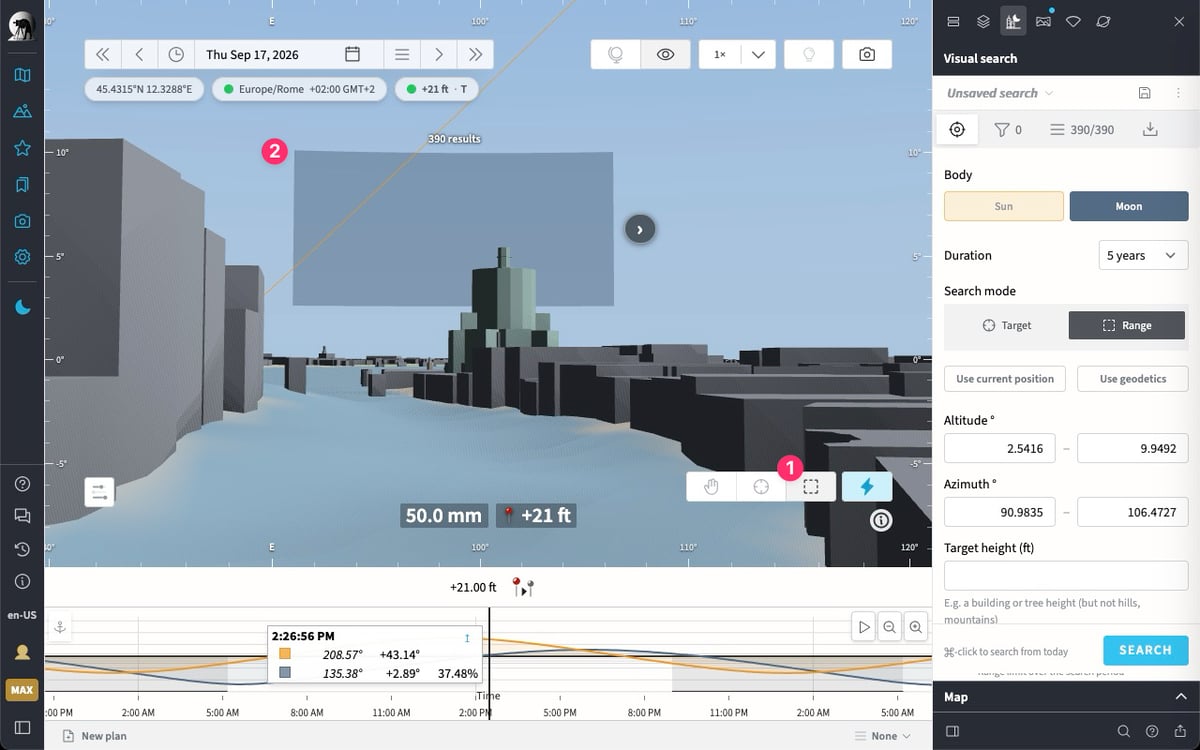Viewport: 1200px width, 750px height.
Task: Expand results with the round arrow button
Action: coord(640,229)
